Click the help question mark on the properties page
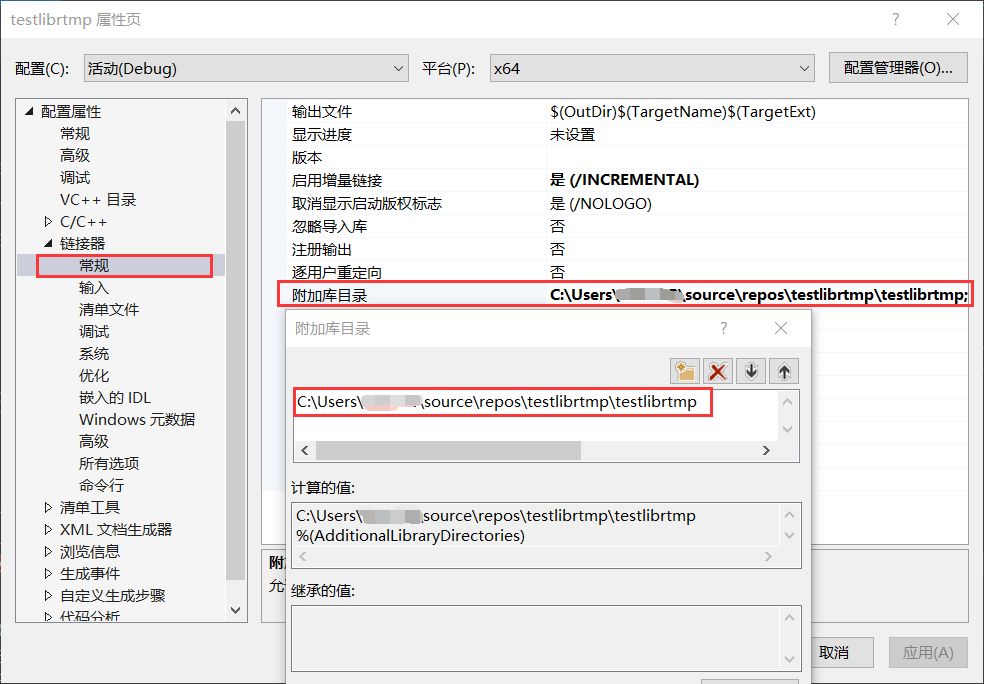 click(x=895, y=19)
